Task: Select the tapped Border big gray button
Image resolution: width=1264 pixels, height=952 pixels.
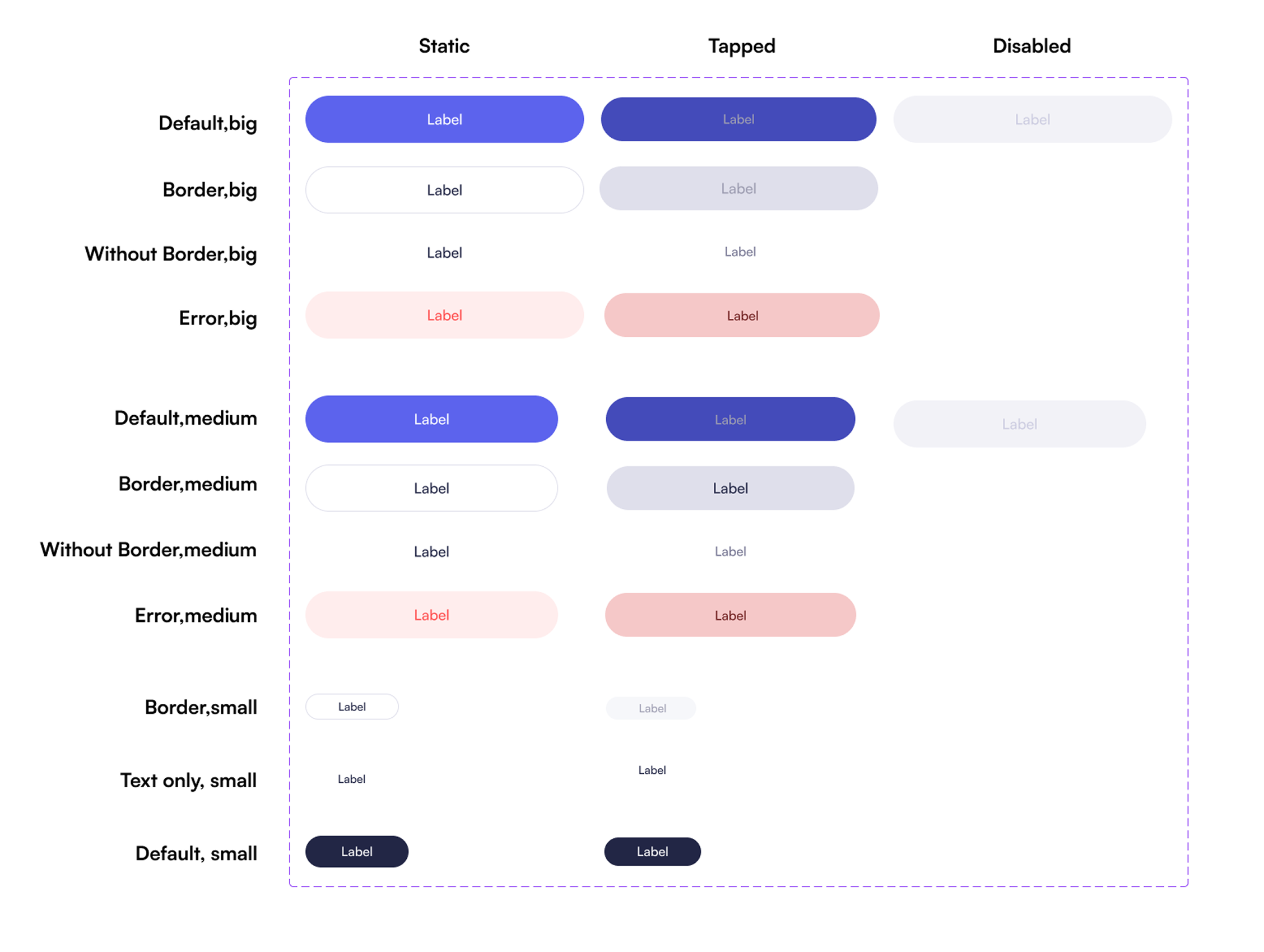Action: (738, 189)
